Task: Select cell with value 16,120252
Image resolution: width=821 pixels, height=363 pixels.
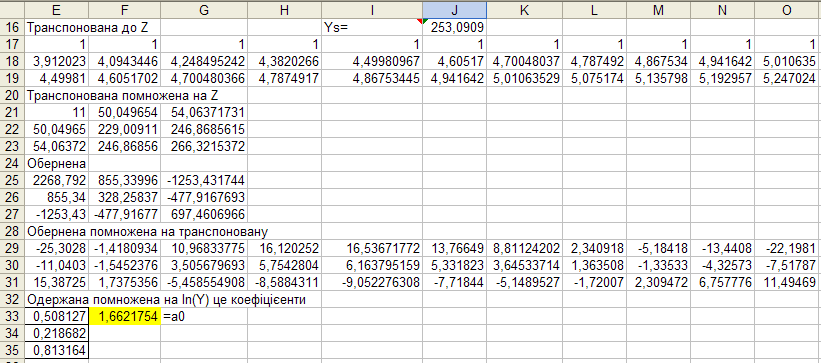Action: click(284, 249)
